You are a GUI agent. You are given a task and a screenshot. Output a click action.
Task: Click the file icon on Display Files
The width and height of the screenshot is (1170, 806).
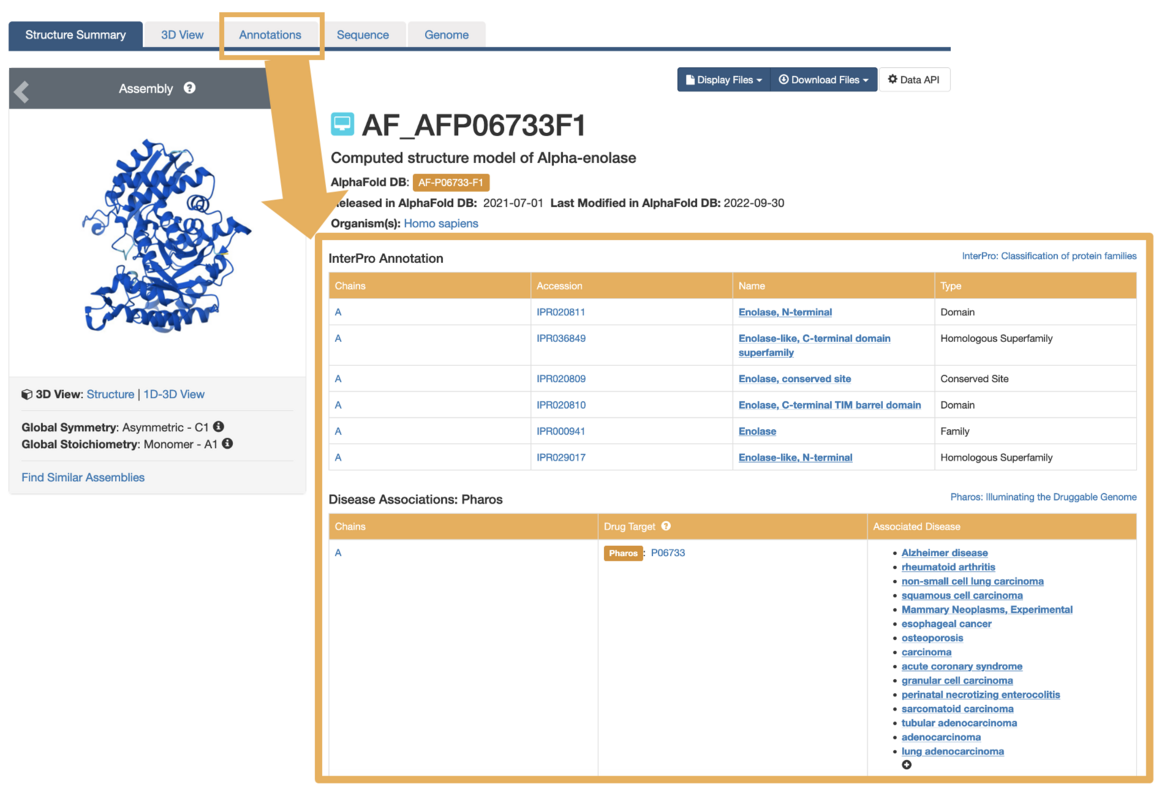(x=690, y=79)
